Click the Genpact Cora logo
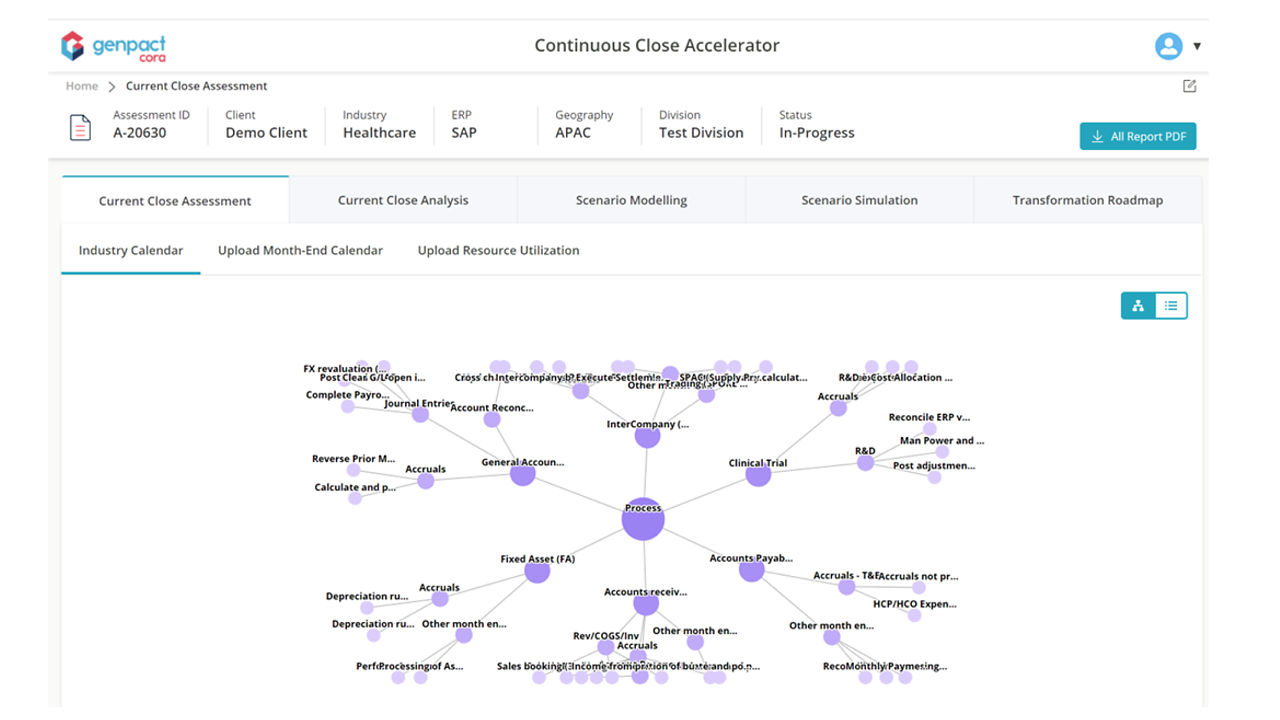Screen dimensions: 1280x720 point(113,46)
